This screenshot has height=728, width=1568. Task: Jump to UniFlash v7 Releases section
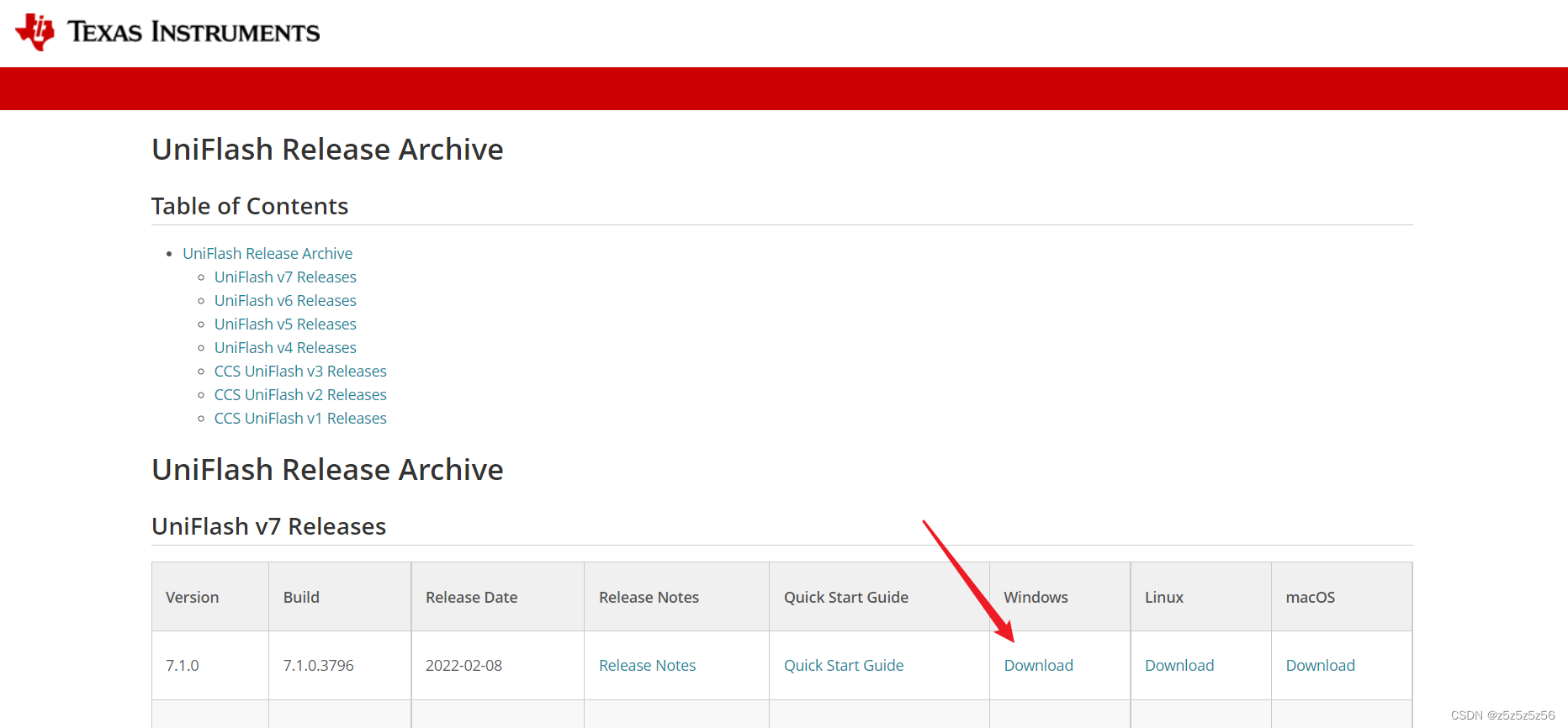click(285, 277)
